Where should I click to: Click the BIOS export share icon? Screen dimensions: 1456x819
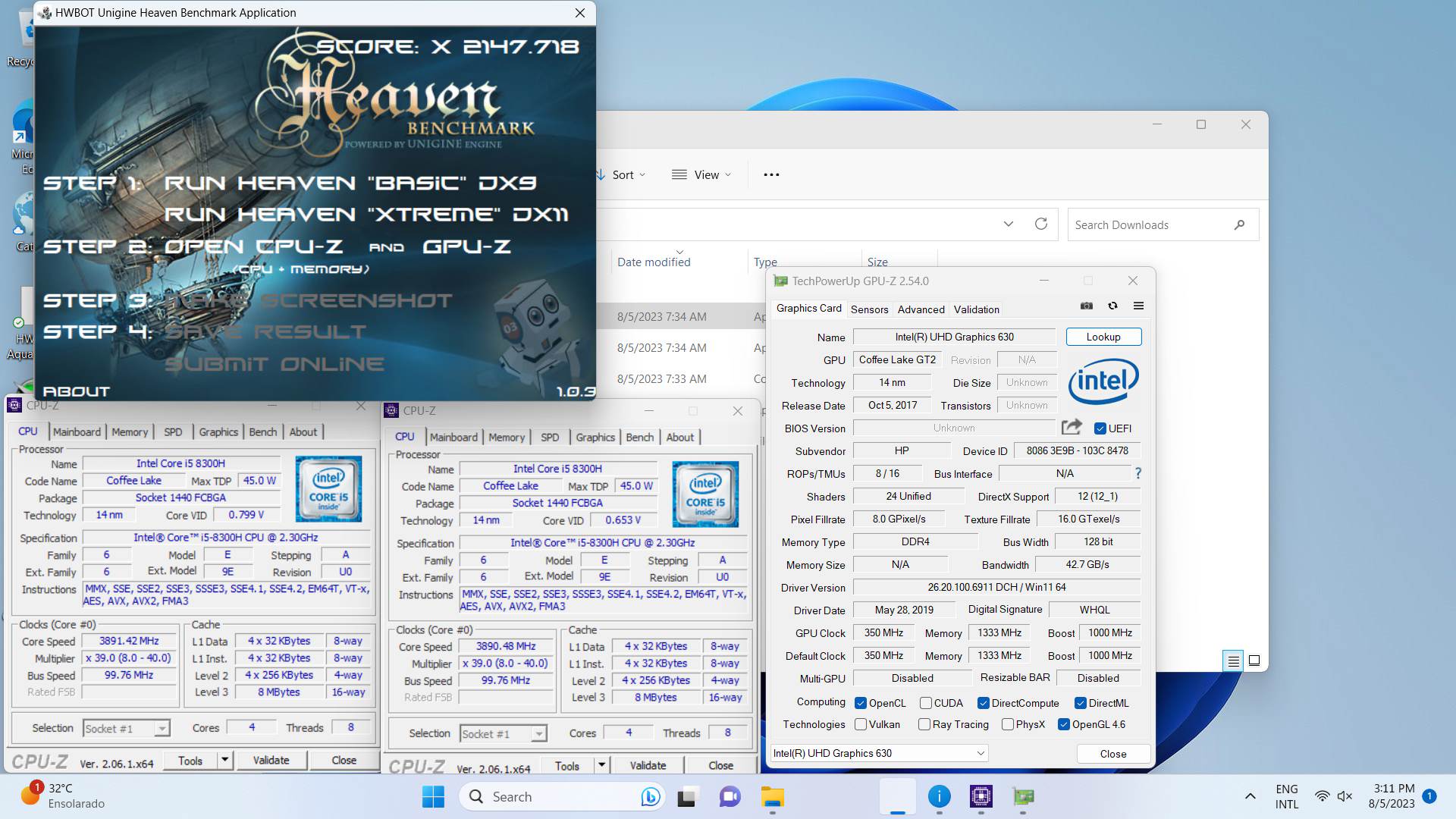point(1072,427)
